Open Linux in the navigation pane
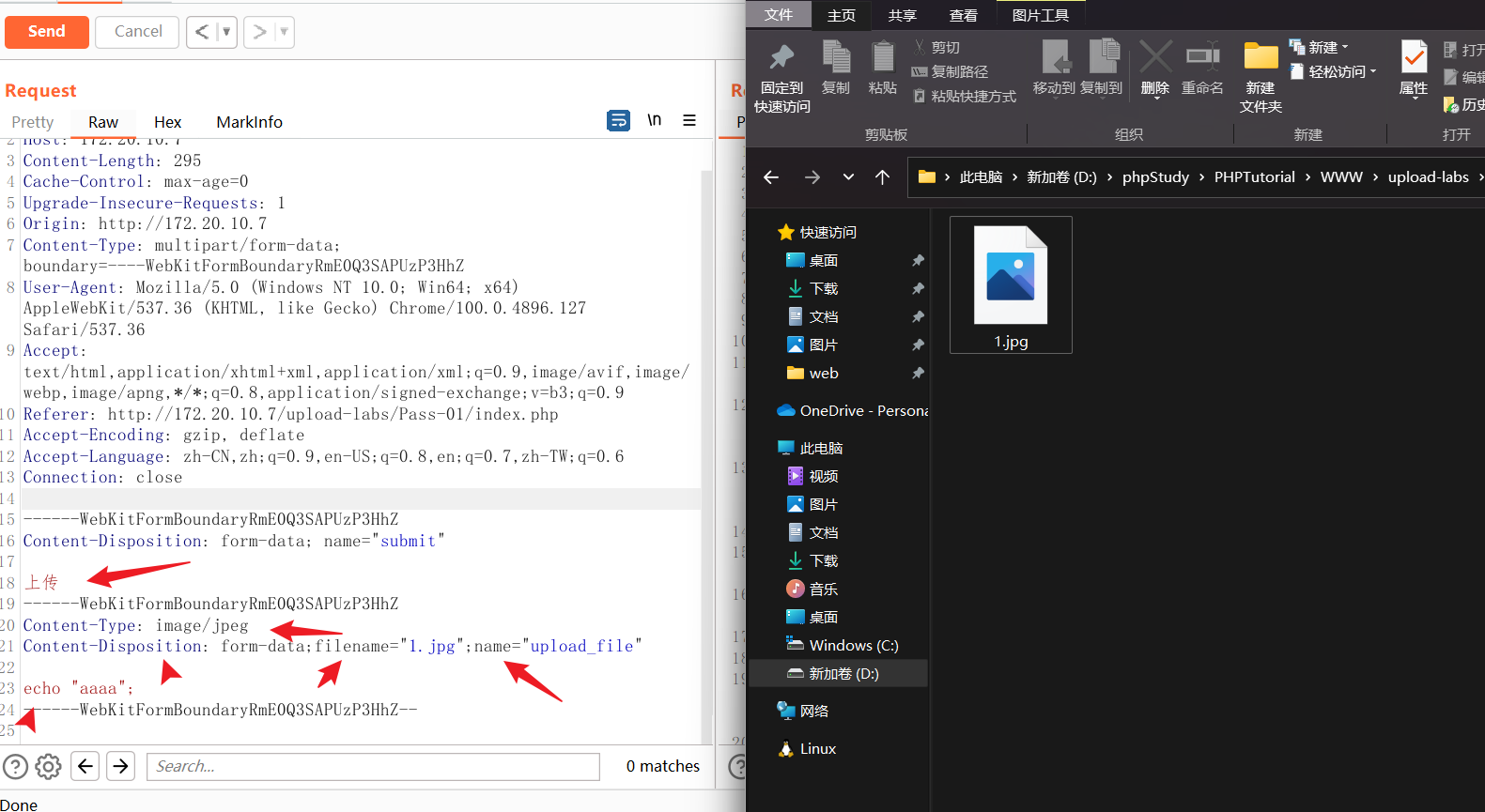 (807, 749)
